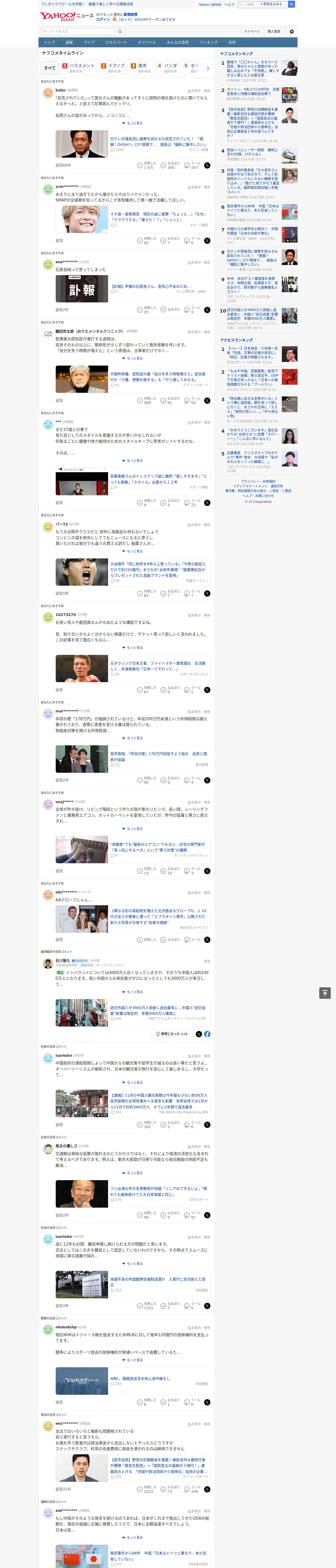Click 非表示・報告 on kabo's comment

point(199,91)
